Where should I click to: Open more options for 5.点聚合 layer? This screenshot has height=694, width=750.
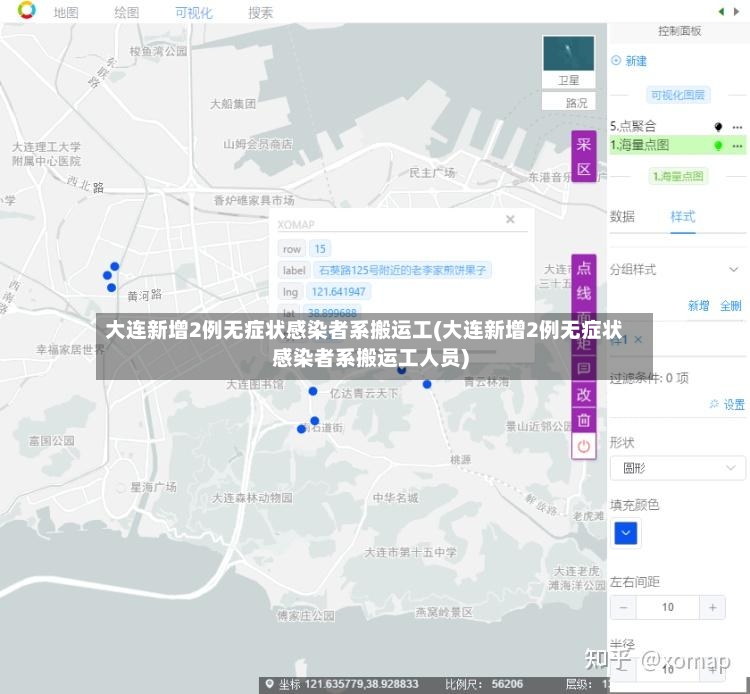(x=737, y=127)
